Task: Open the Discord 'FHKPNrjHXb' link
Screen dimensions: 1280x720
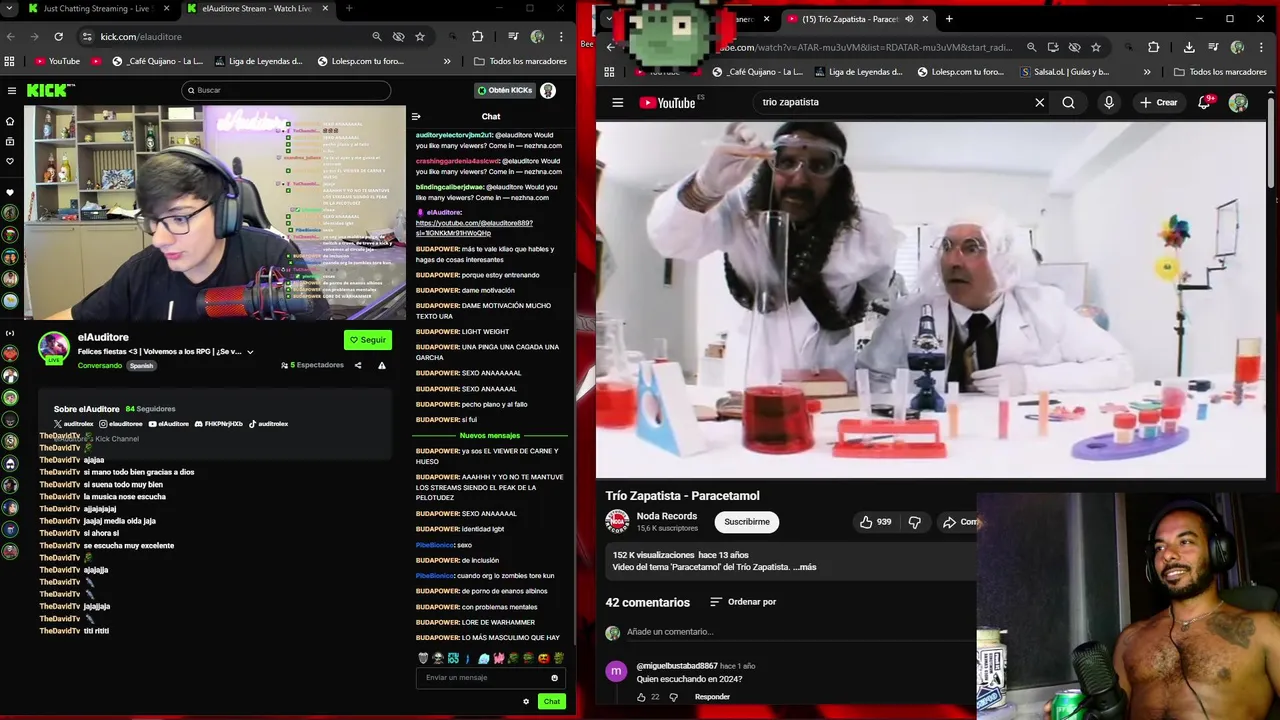Action: (219, 424)
